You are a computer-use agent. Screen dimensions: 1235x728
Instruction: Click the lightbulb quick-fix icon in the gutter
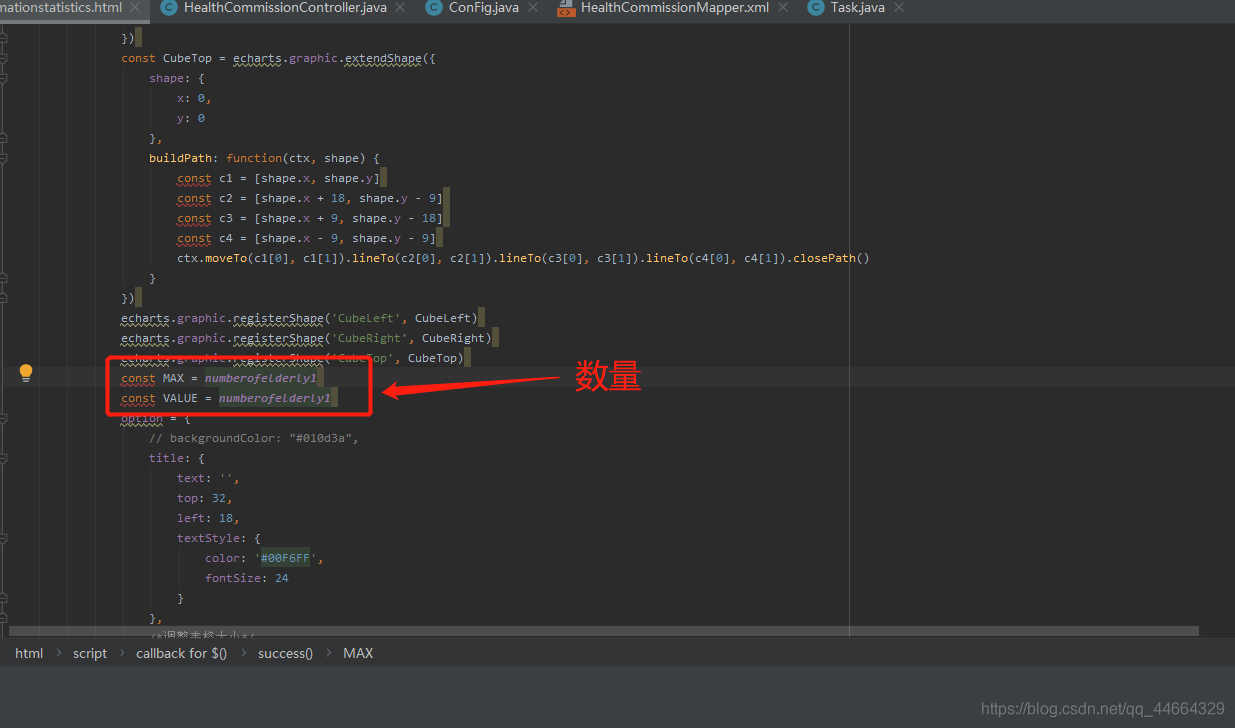click(x=26, y=373)
